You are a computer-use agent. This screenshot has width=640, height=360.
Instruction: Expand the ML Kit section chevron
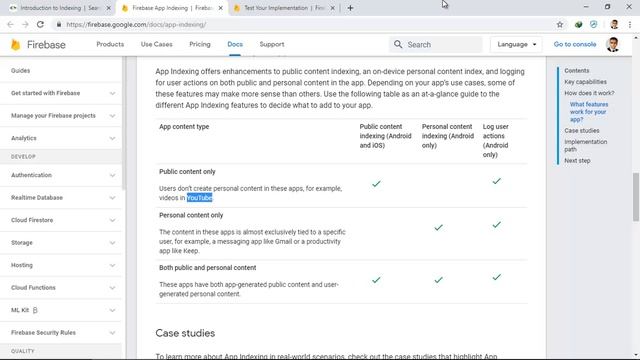pos(112,310)
